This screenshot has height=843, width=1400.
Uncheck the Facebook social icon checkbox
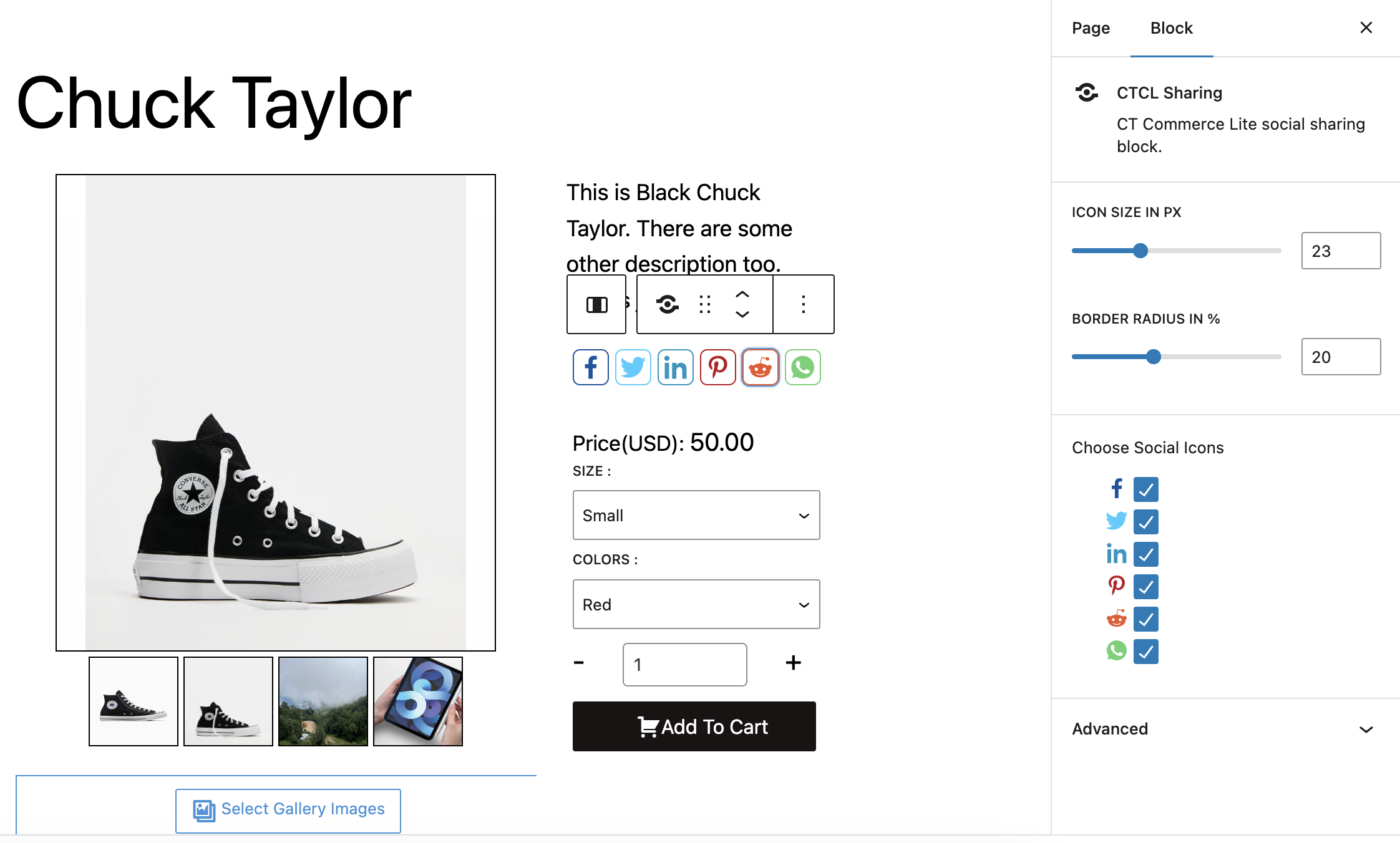click(x=1145, y=489)
